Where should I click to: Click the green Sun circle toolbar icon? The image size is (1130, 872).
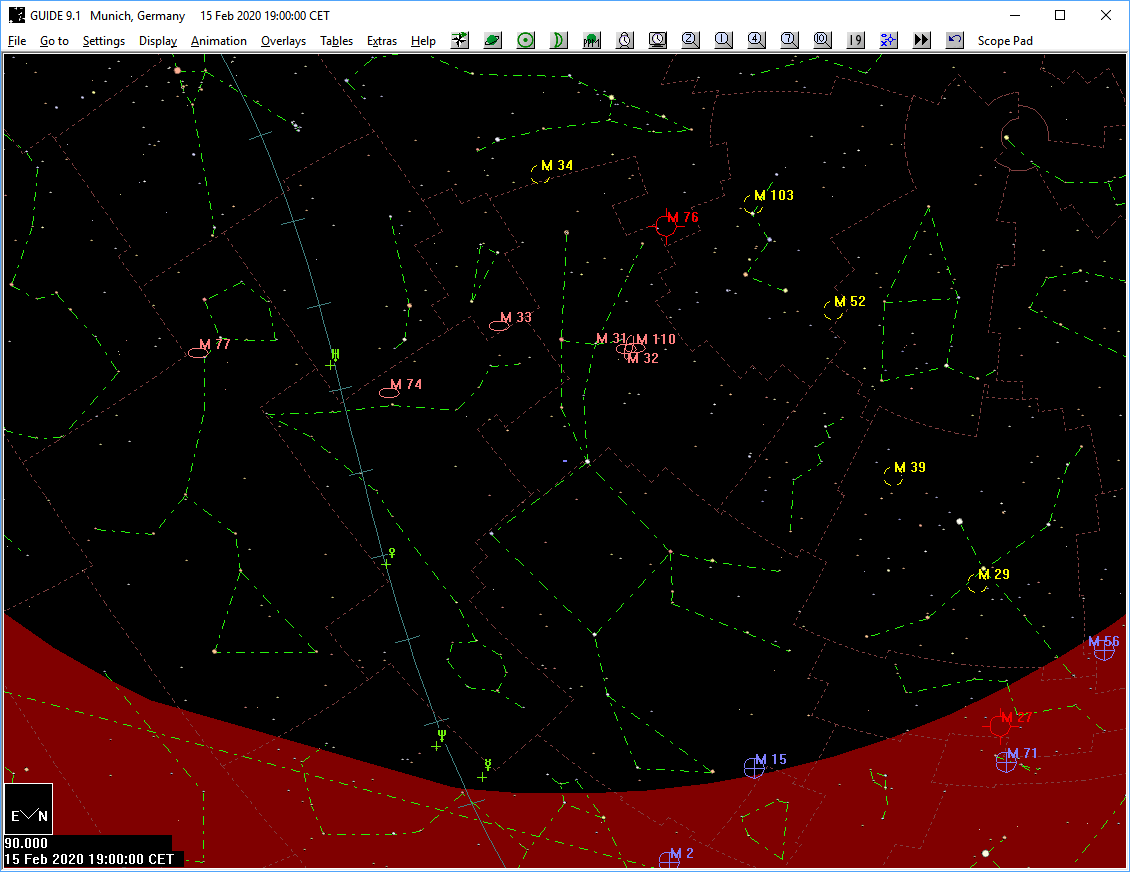pos(526,40)
